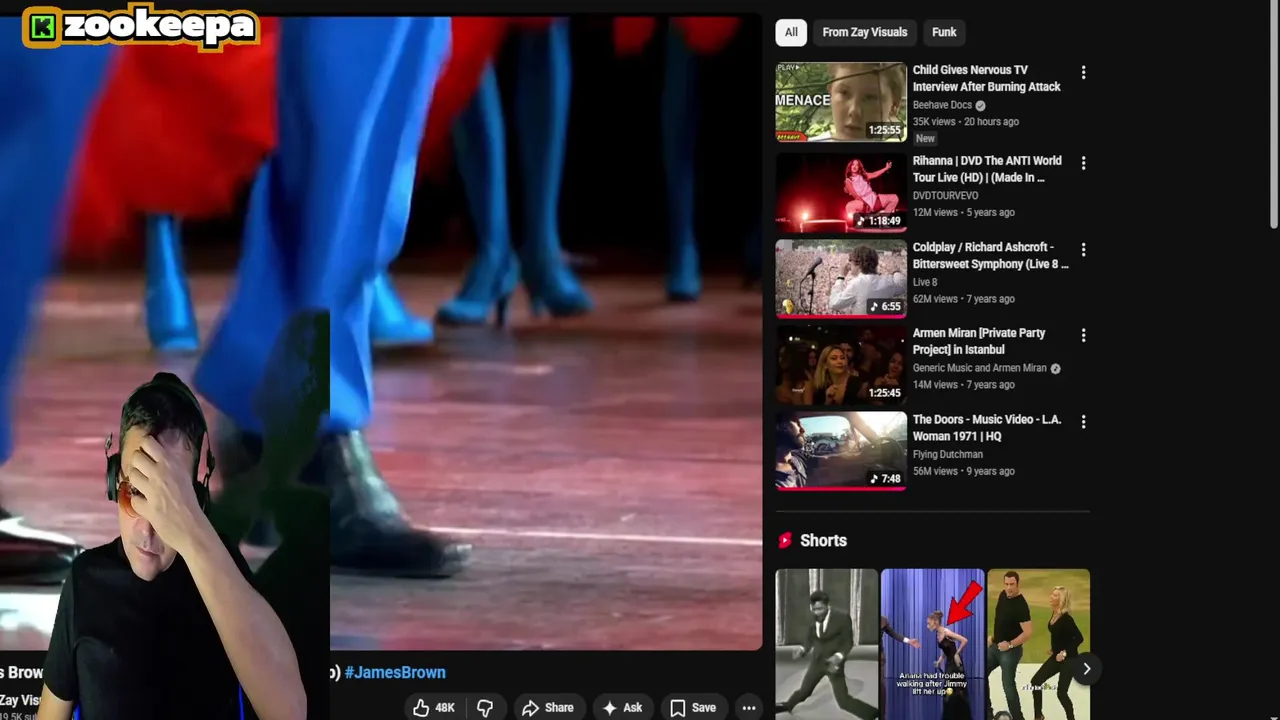This screenshot has height=720, width=1280.
Task: Click verified badge next to Beehave Docs
Action: (x=980, y=105)
